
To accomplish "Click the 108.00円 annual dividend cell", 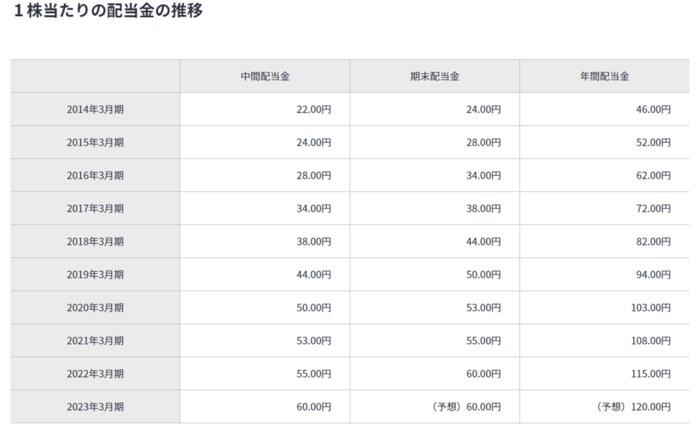I will pos(650,340).
